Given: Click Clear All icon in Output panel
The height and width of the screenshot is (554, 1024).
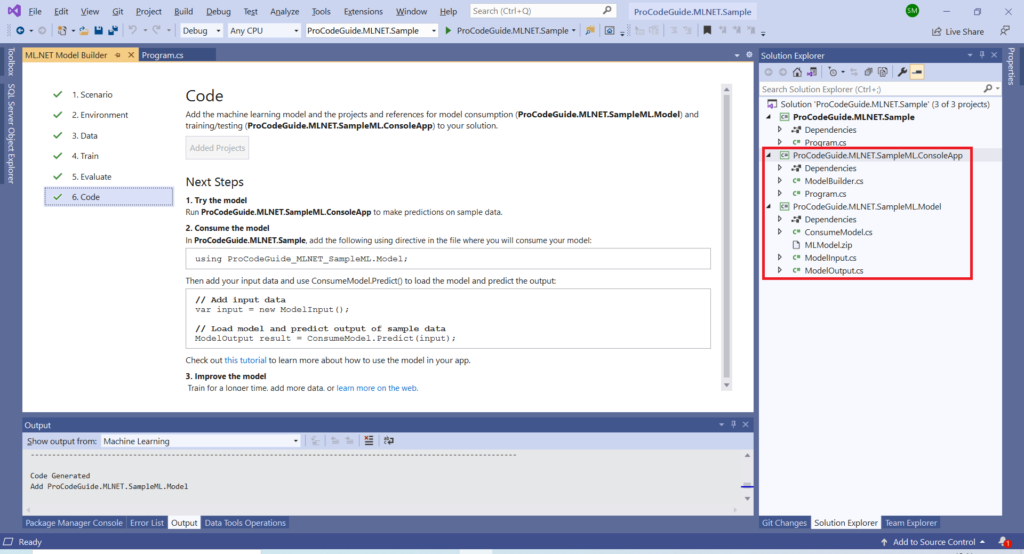Looking at the screenshot, I should pos(369,440).
